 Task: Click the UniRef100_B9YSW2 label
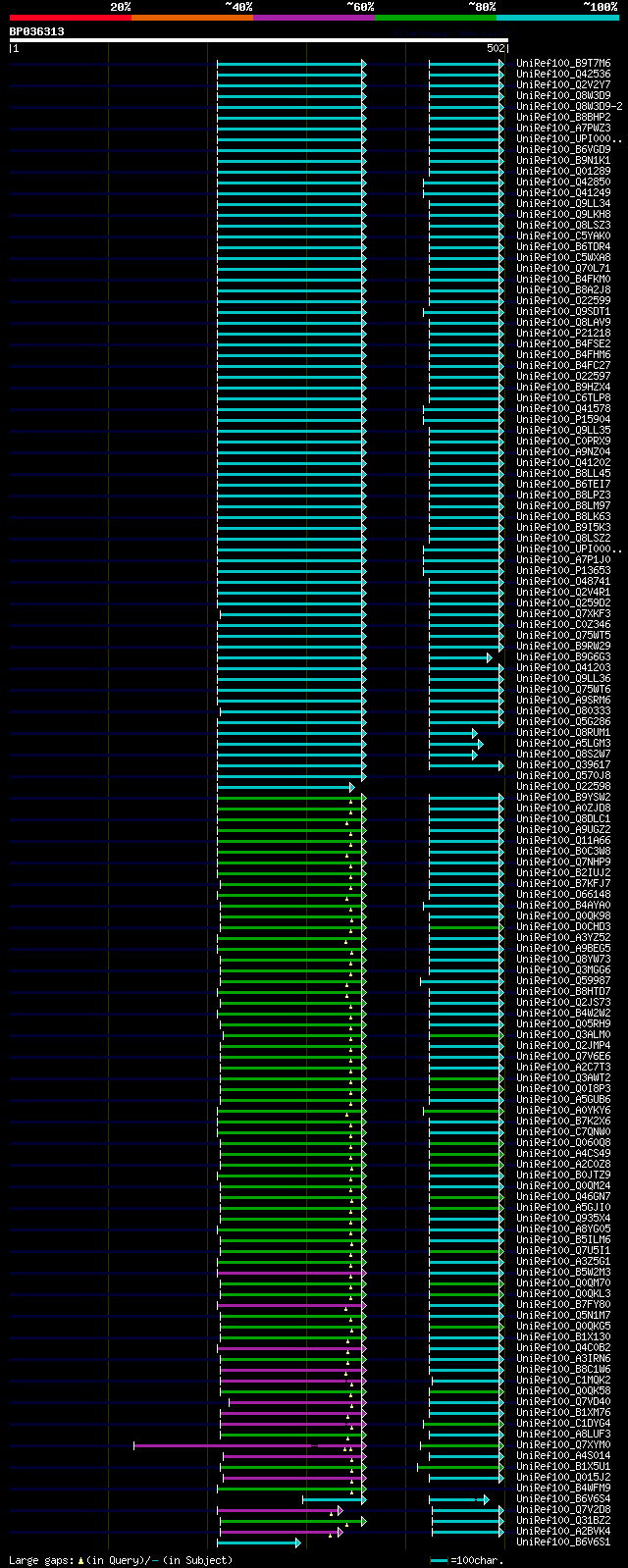point(563,797)
